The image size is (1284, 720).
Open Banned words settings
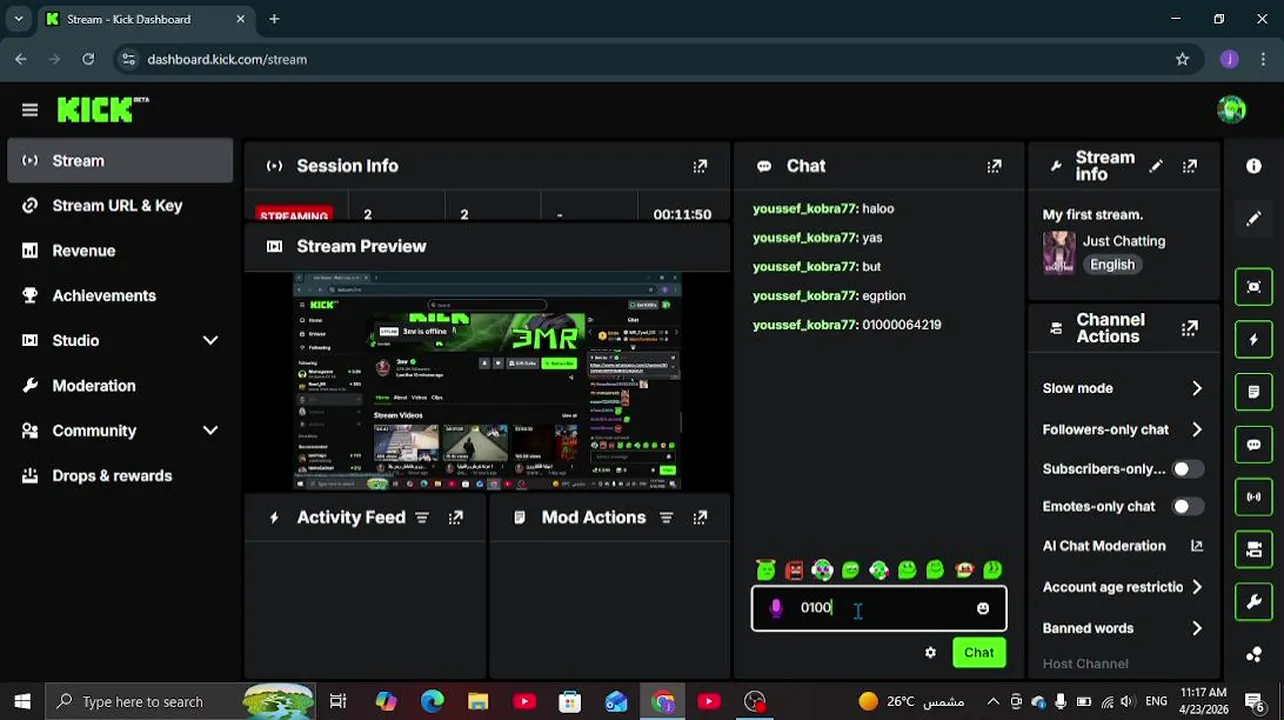click(x=1123, y=628)
